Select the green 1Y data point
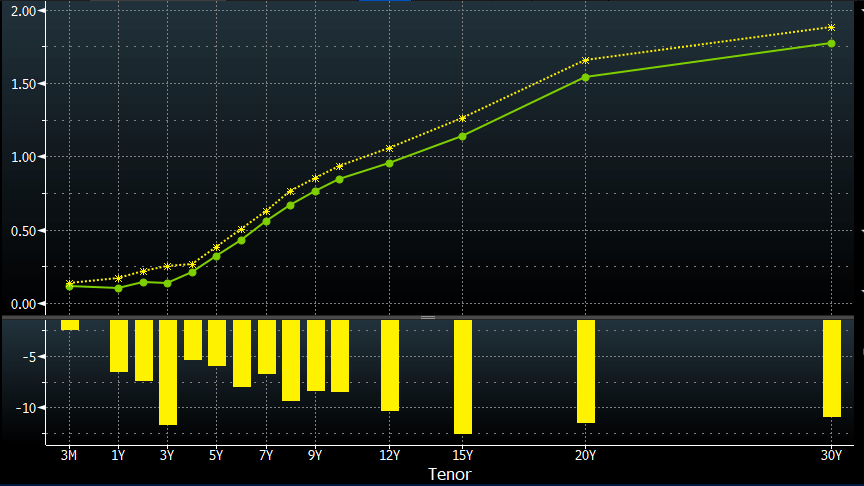Screen dimensions: 864x486 pyautogui.click(x=118, y=288)
